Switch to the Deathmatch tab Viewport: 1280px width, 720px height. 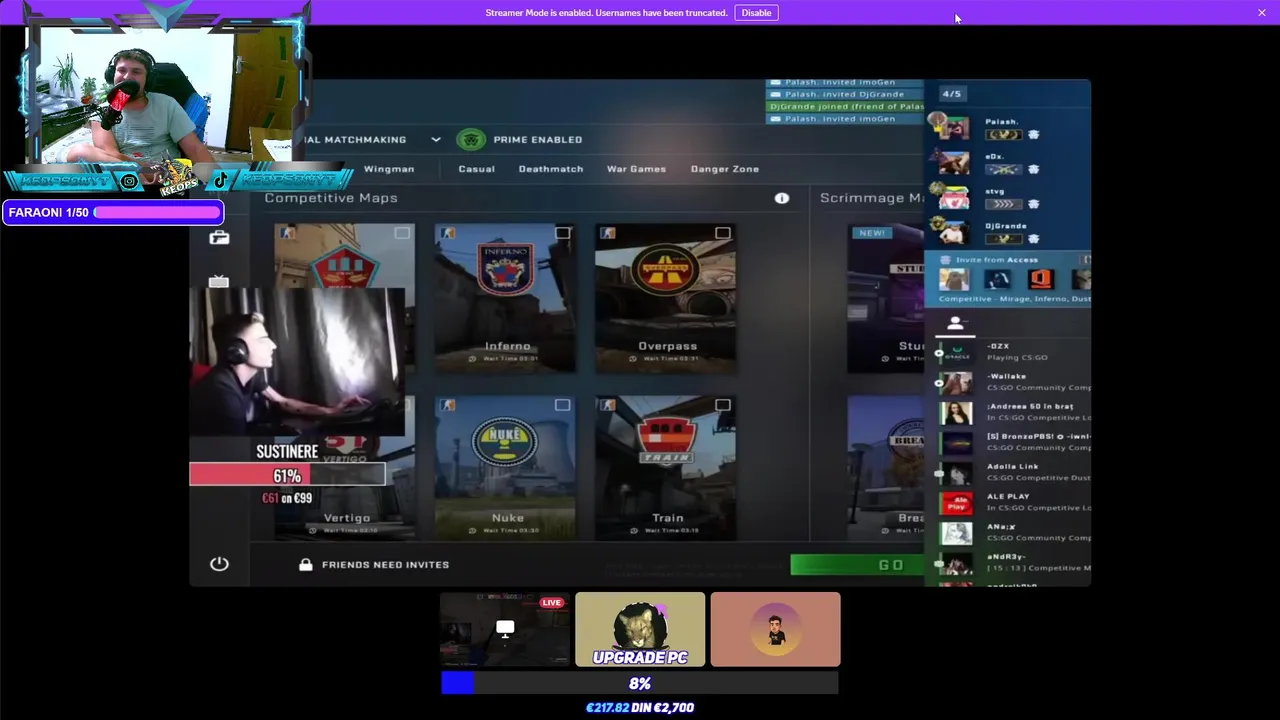coord(551,169)
